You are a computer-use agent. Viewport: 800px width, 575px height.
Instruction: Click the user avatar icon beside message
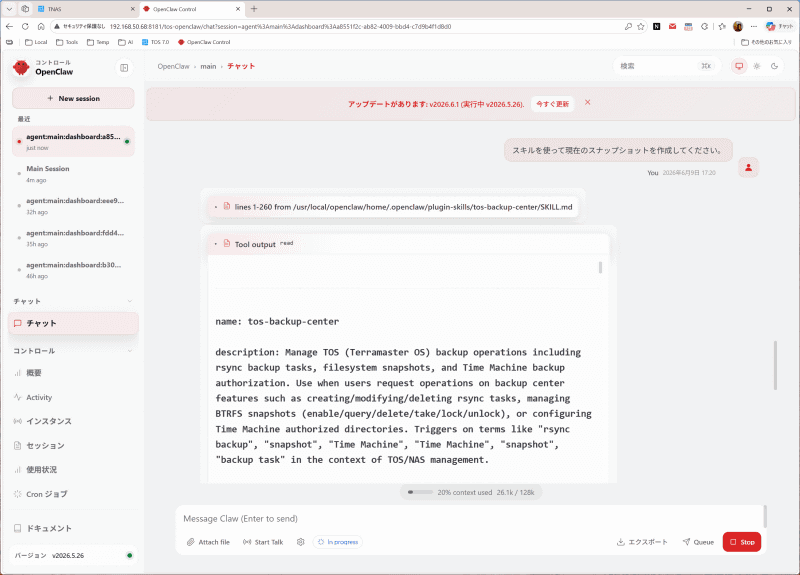click(748, 167)
